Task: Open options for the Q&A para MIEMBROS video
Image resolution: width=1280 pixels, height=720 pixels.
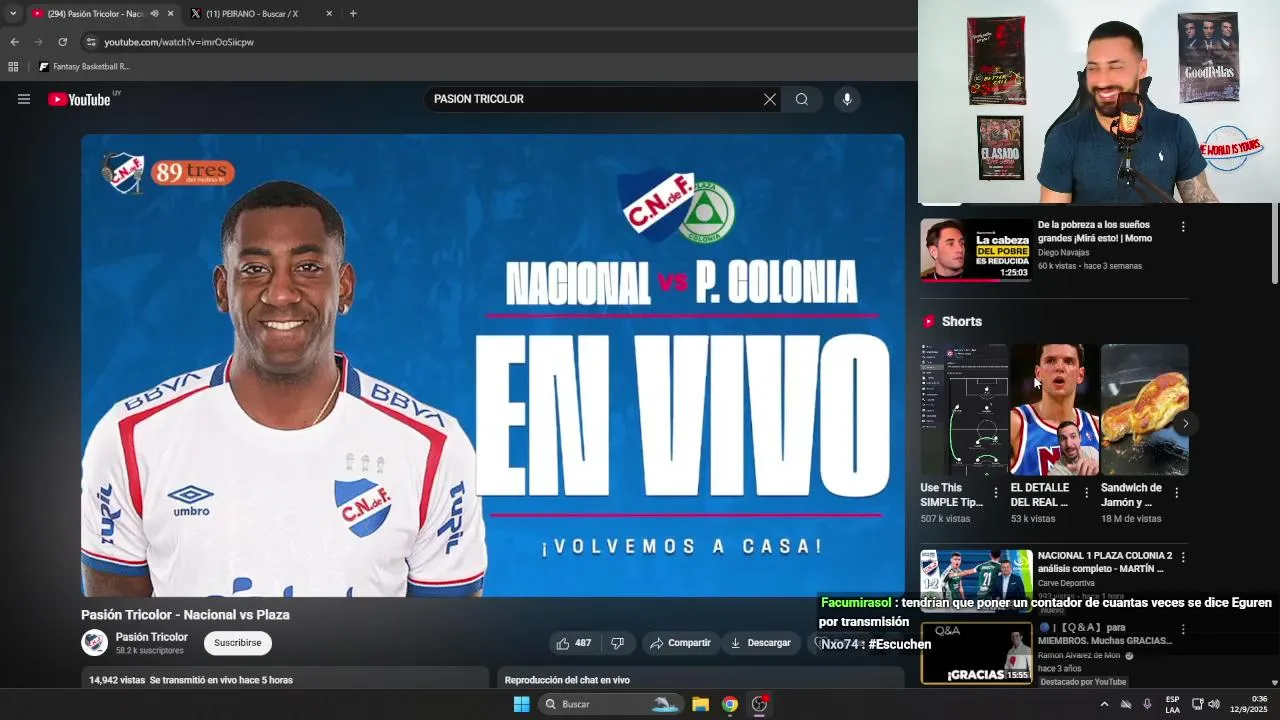Action: (1183, 630)
